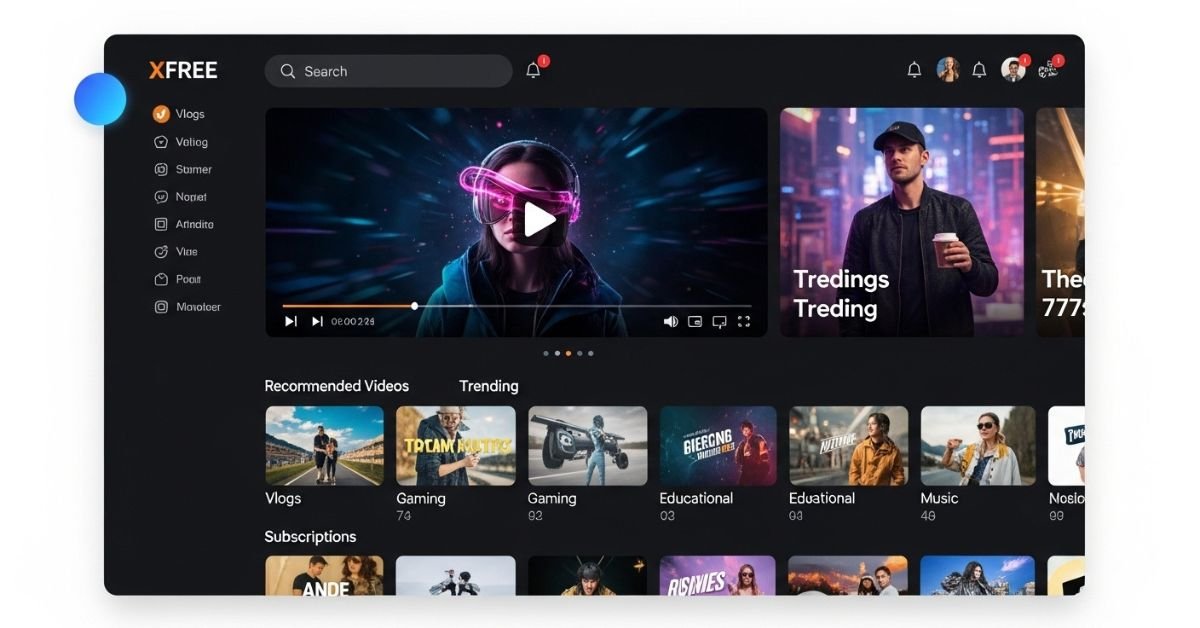The width and height of the screenshot is (1200, 628).
Task: Open the XFREE logo home link
Action: click(183, 70)
